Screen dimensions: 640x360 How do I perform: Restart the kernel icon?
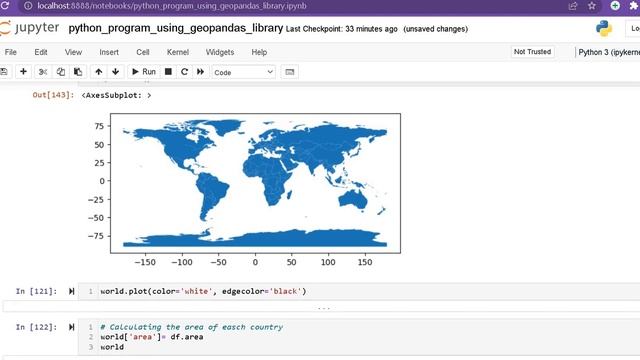pyautogui.click(x=184, y=72)
